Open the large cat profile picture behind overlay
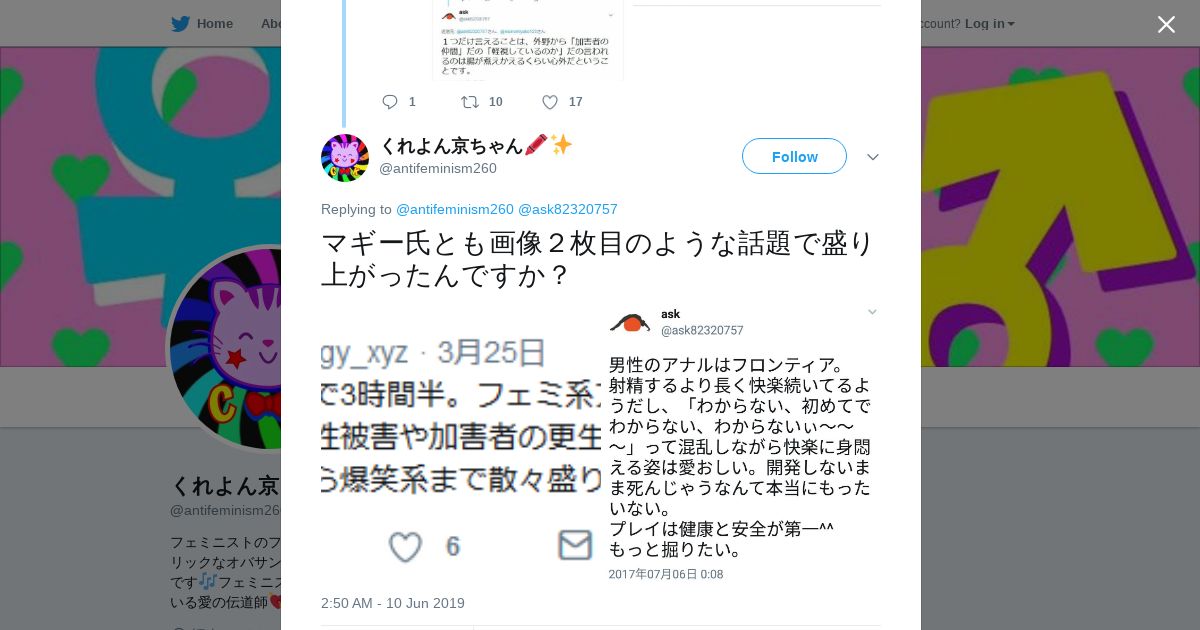The height and width of the screenshot is (630, 1200). coord(224,348)
